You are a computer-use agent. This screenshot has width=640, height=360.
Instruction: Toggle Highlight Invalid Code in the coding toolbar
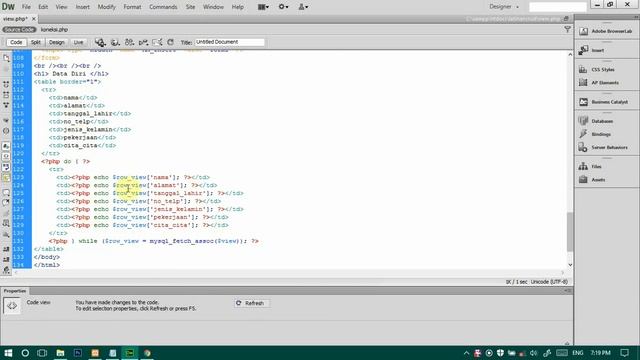[x=6, y=156]
